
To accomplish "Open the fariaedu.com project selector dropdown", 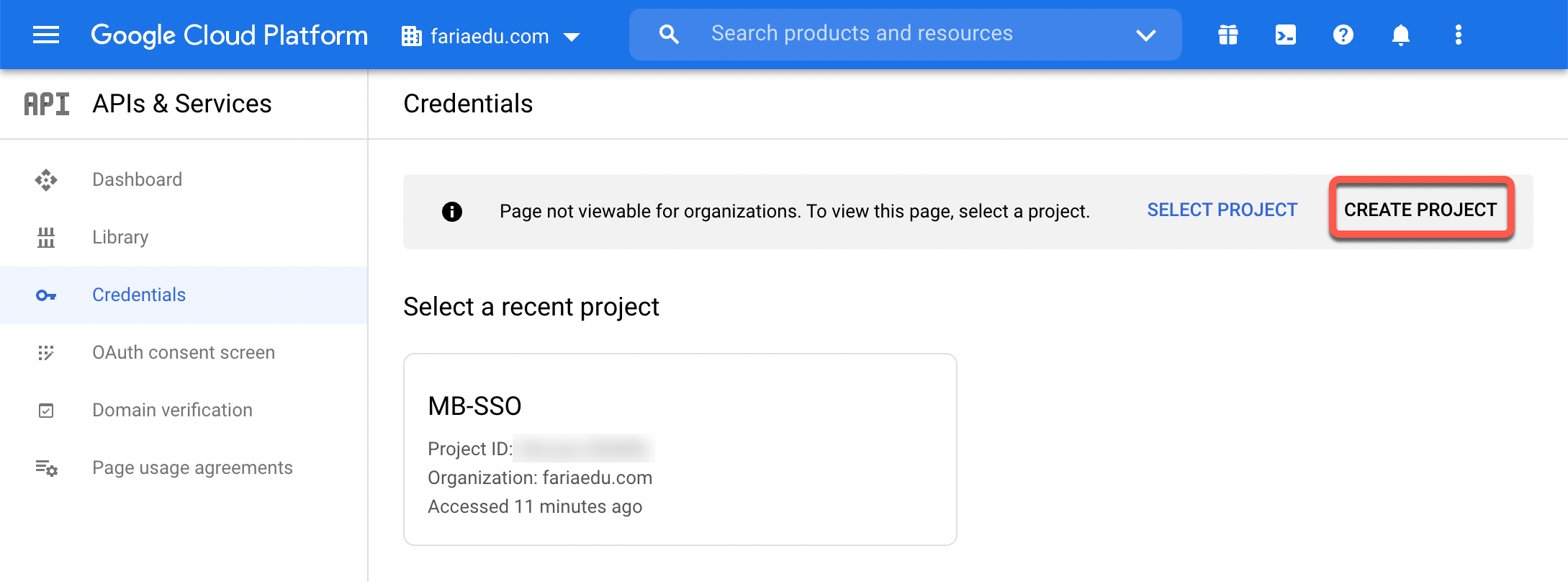I will (x=492, y=36).
